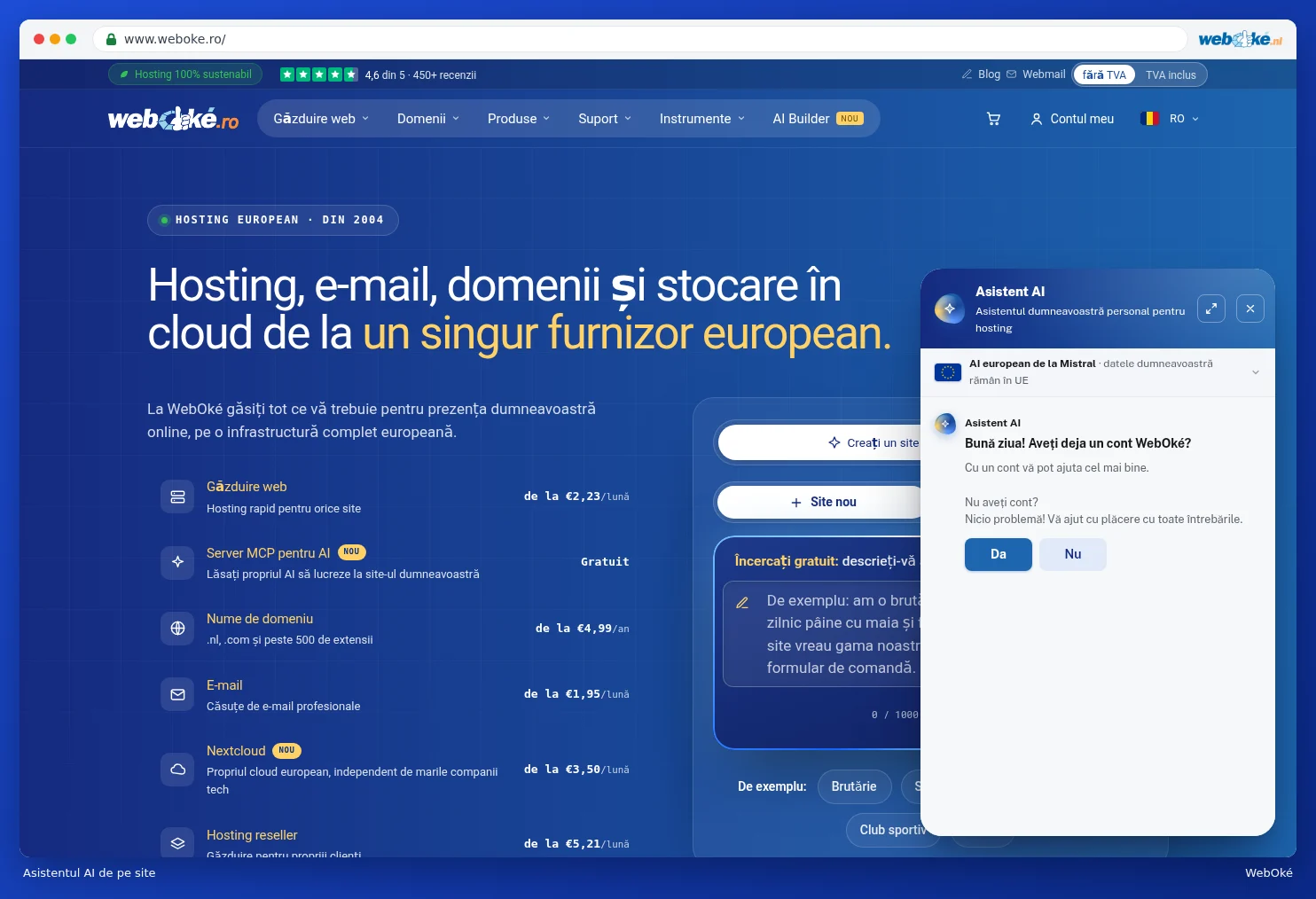Click the Găzduire web server icon
Image resolution: width=1316 pixels, height=899 pixels.
coord(177,496)
